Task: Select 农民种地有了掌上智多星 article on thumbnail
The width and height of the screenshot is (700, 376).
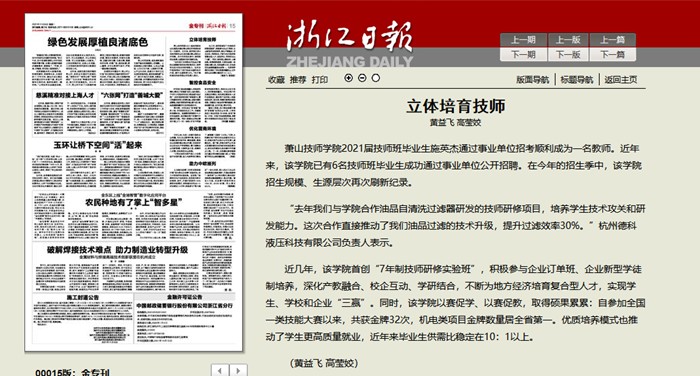Action: click(133, 203)
